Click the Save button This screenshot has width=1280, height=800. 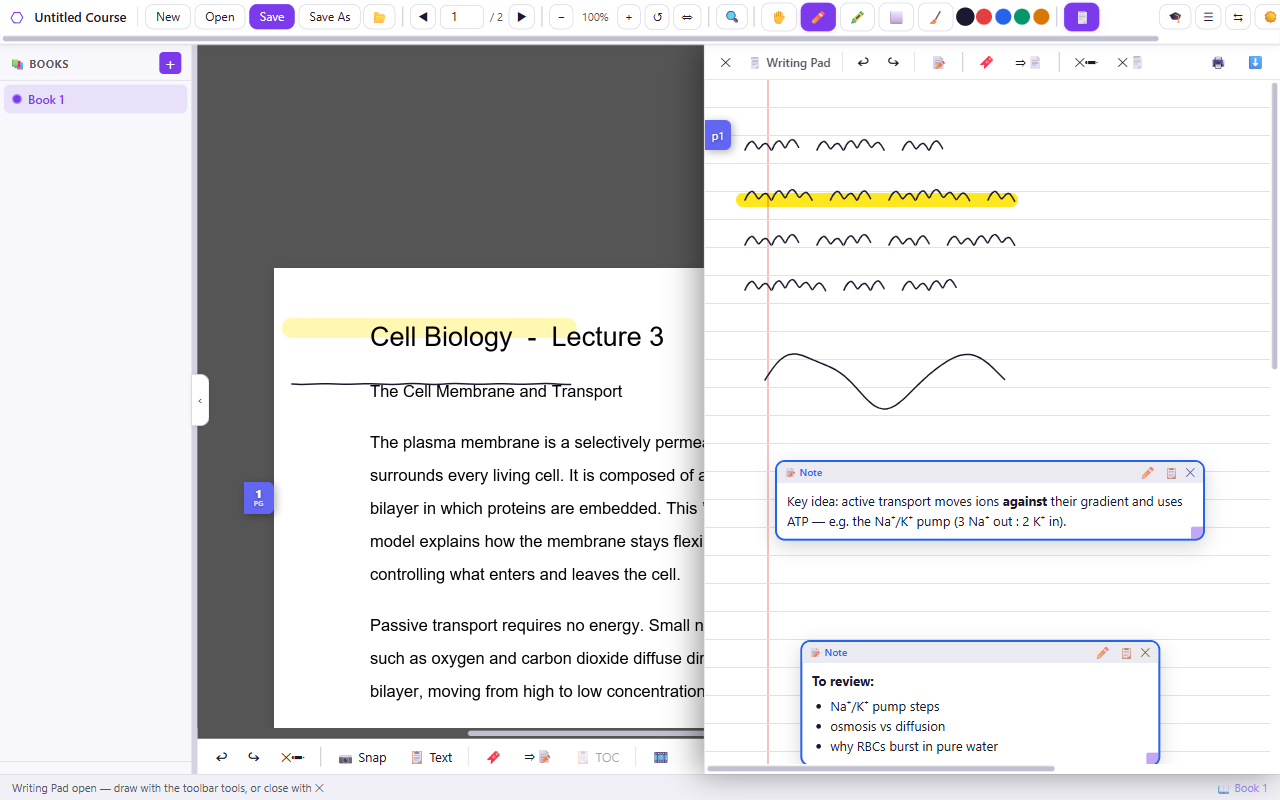click(x=272, y=17)
